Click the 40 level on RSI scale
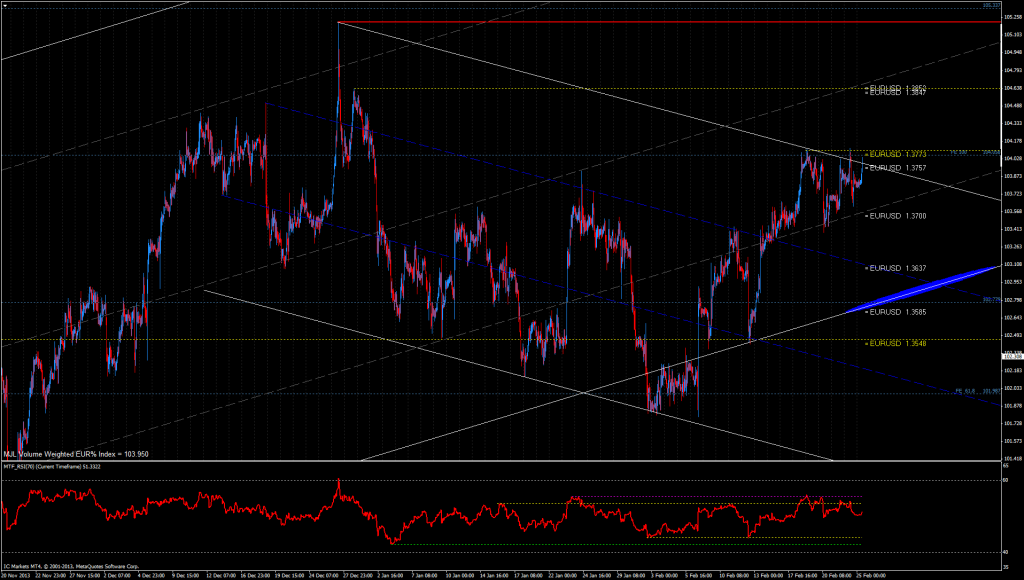Image resolution: width=1024 pixels, height=580 pixels. pos(1006,552)
